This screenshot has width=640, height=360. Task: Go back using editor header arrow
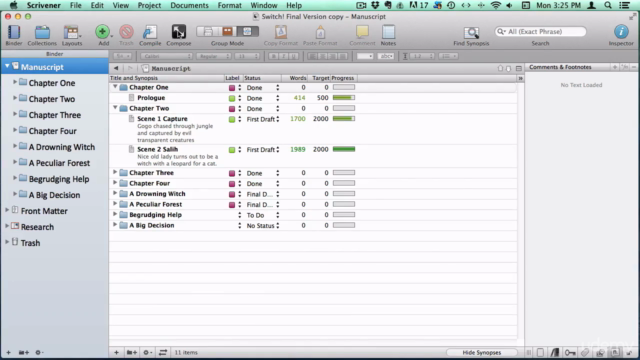click(116, 68)
